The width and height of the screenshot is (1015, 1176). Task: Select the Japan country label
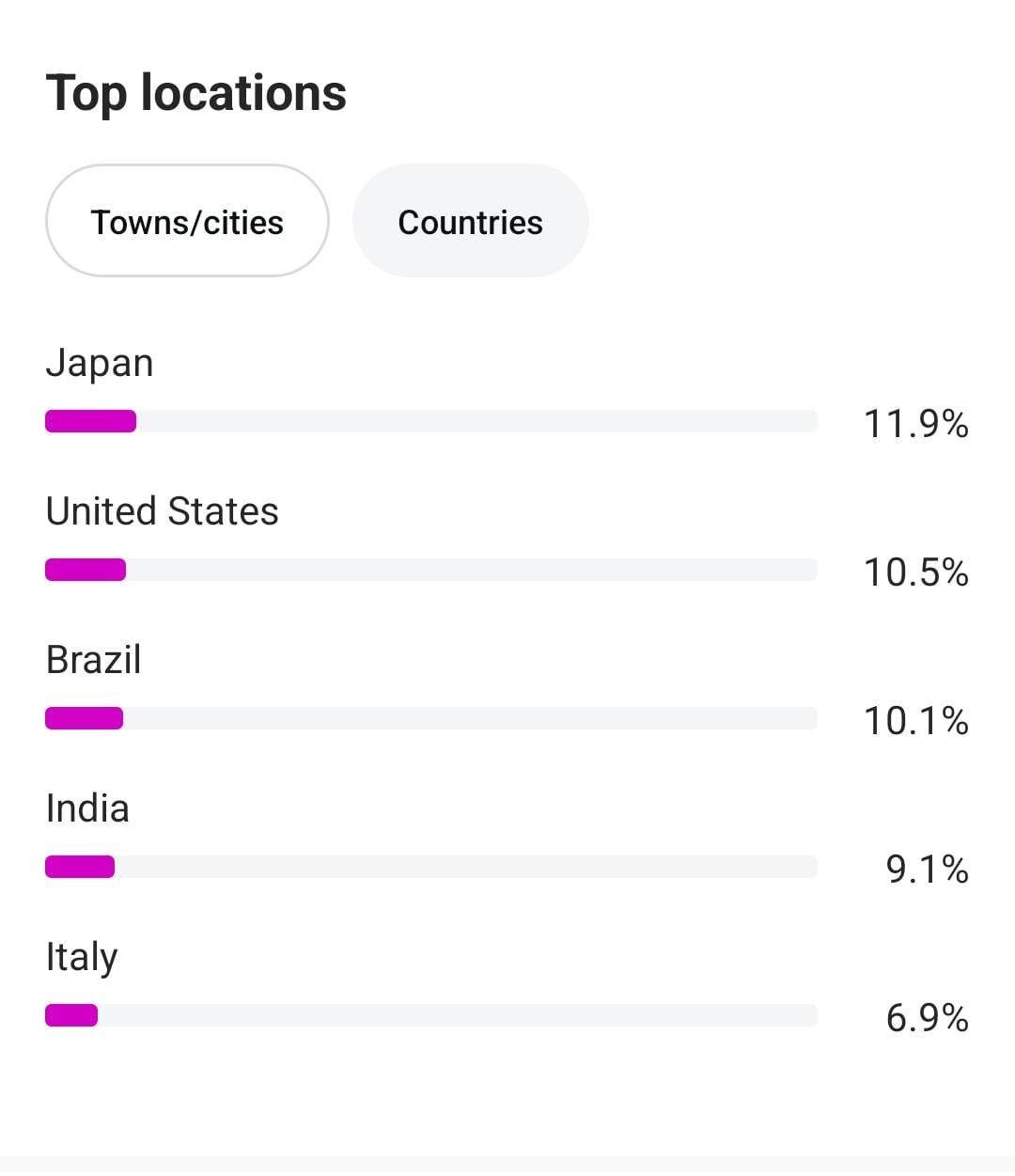click(100, 363)
